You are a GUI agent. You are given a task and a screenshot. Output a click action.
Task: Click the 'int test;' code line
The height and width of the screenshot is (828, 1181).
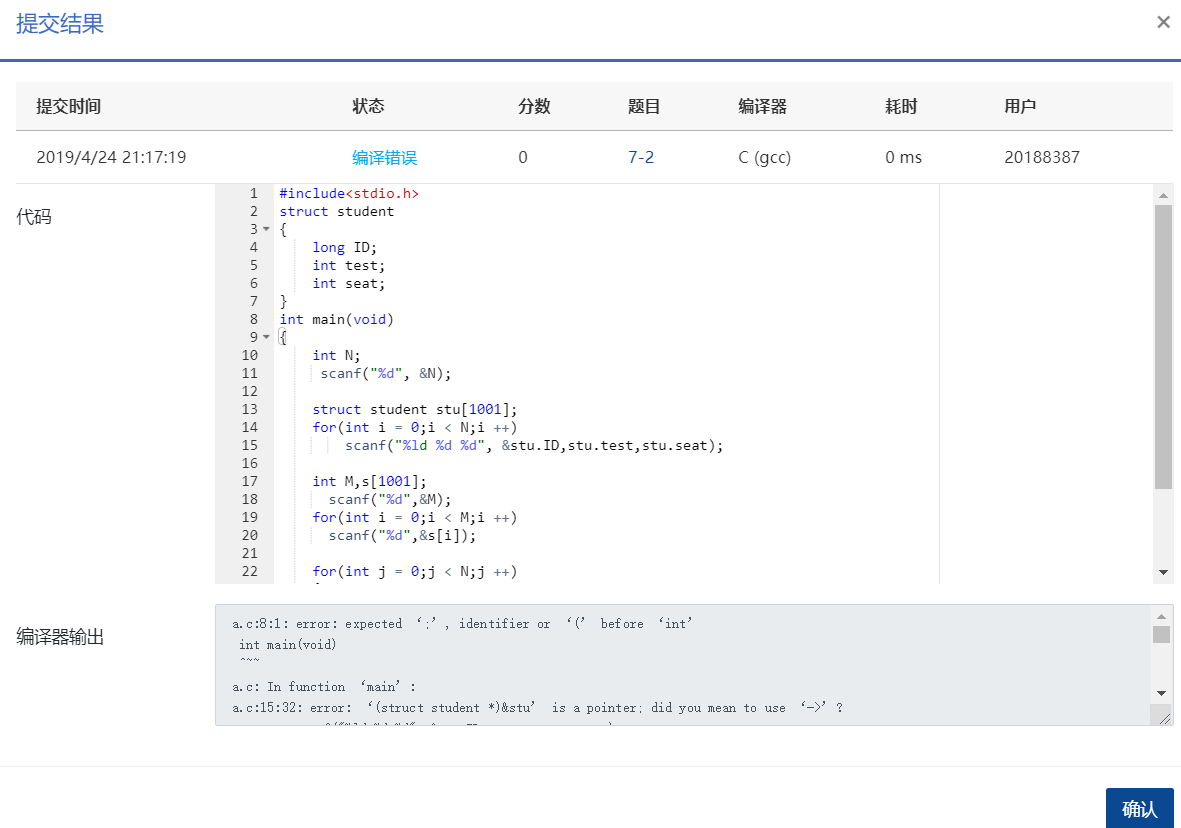(x=349, y=265)
